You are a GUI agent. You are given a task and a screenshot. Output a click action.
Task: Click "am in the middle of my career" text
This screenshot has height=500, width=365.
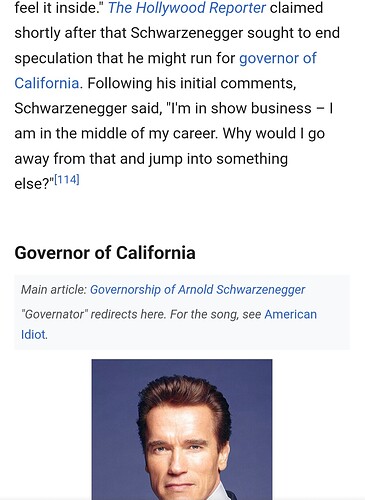[x=116, y=134]
